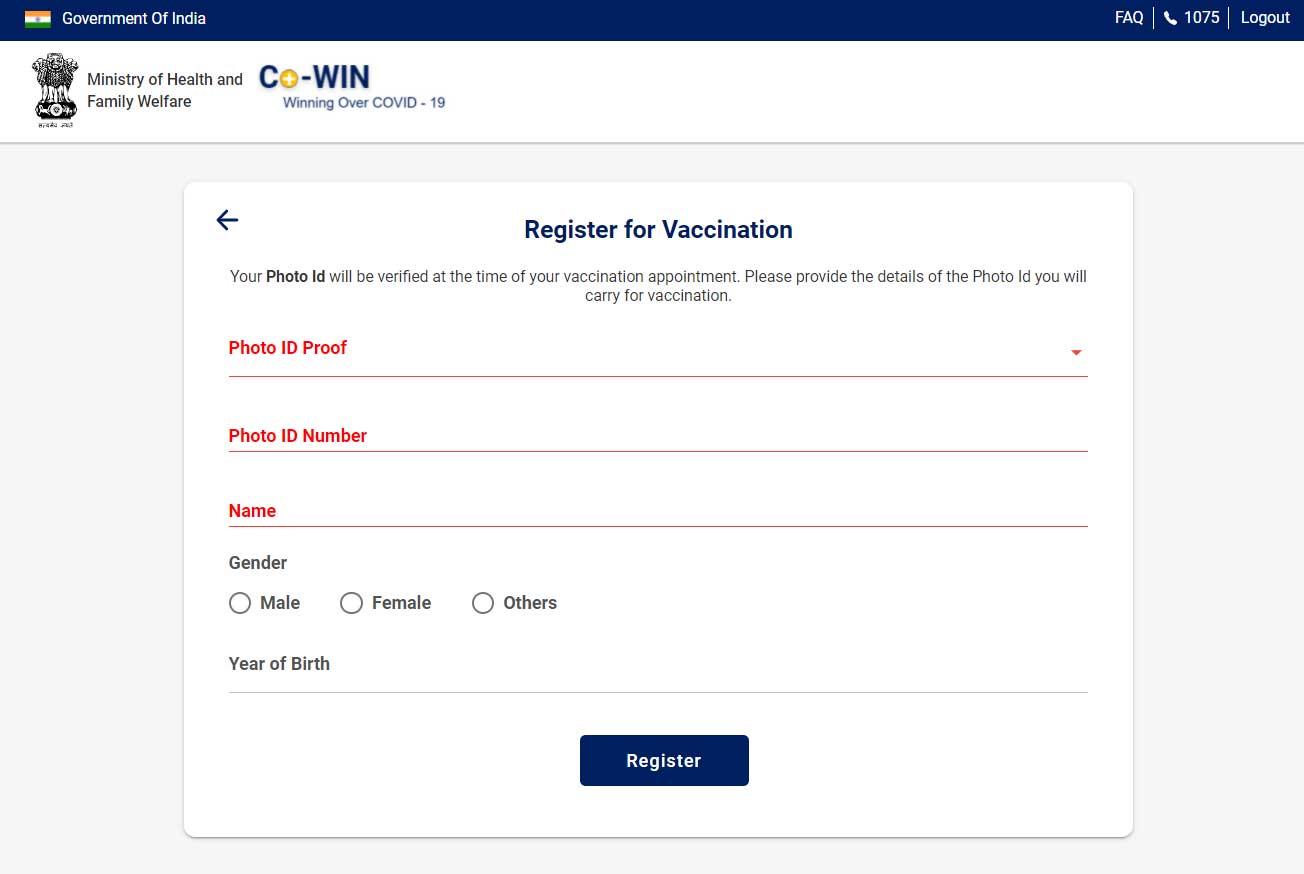1304x874 pixels.
Task: Focus the Name input field
Action: 658,511
